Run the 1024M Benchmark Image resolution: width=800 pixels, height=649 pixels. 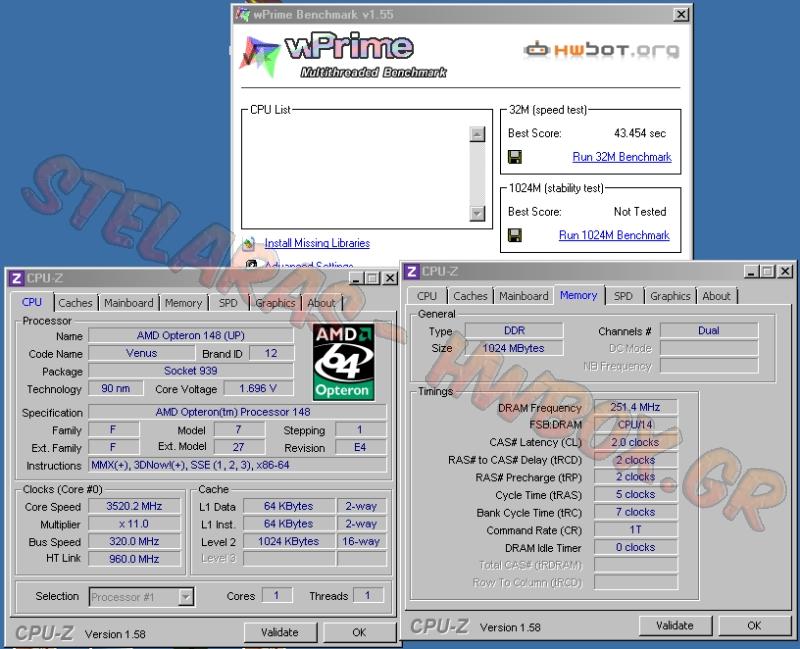(x=614, y=235)
